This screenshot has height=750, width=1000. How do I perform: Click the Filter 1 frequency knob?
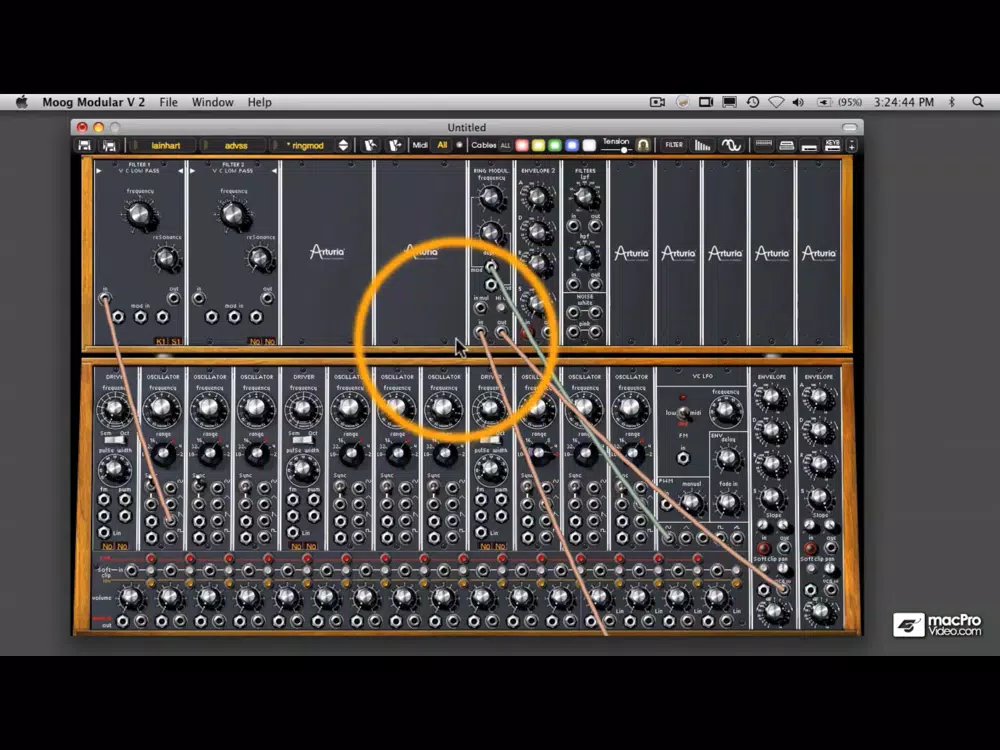tap(140, 215)
